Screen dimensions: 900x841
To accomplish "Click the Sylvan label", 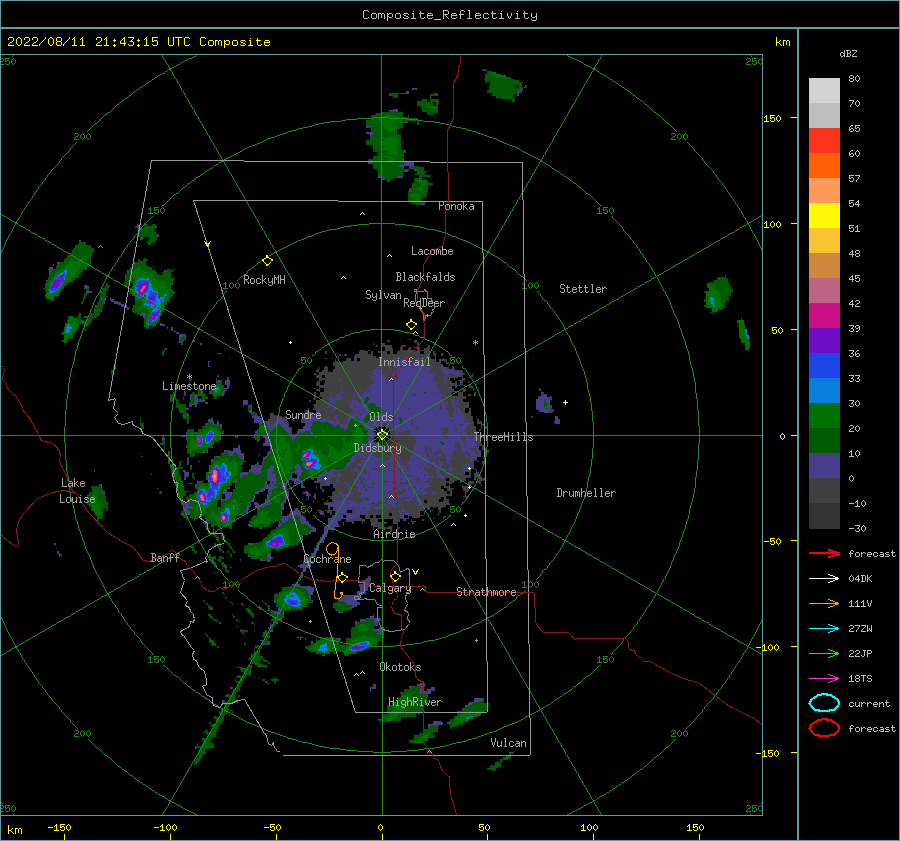I will tap(383, 295).
